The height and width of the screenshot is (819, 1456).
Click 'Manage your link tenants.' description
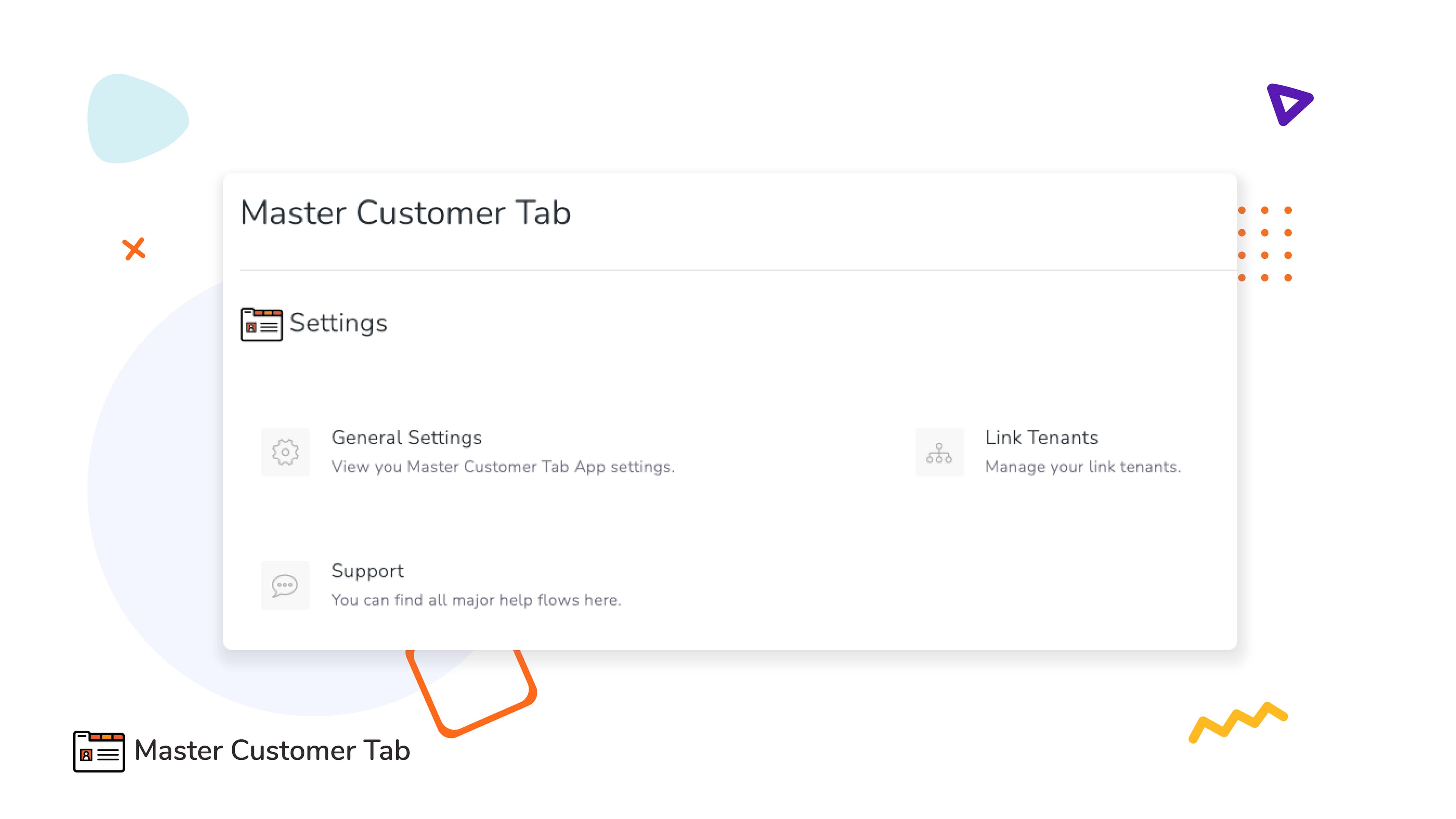coord(1083,467)
